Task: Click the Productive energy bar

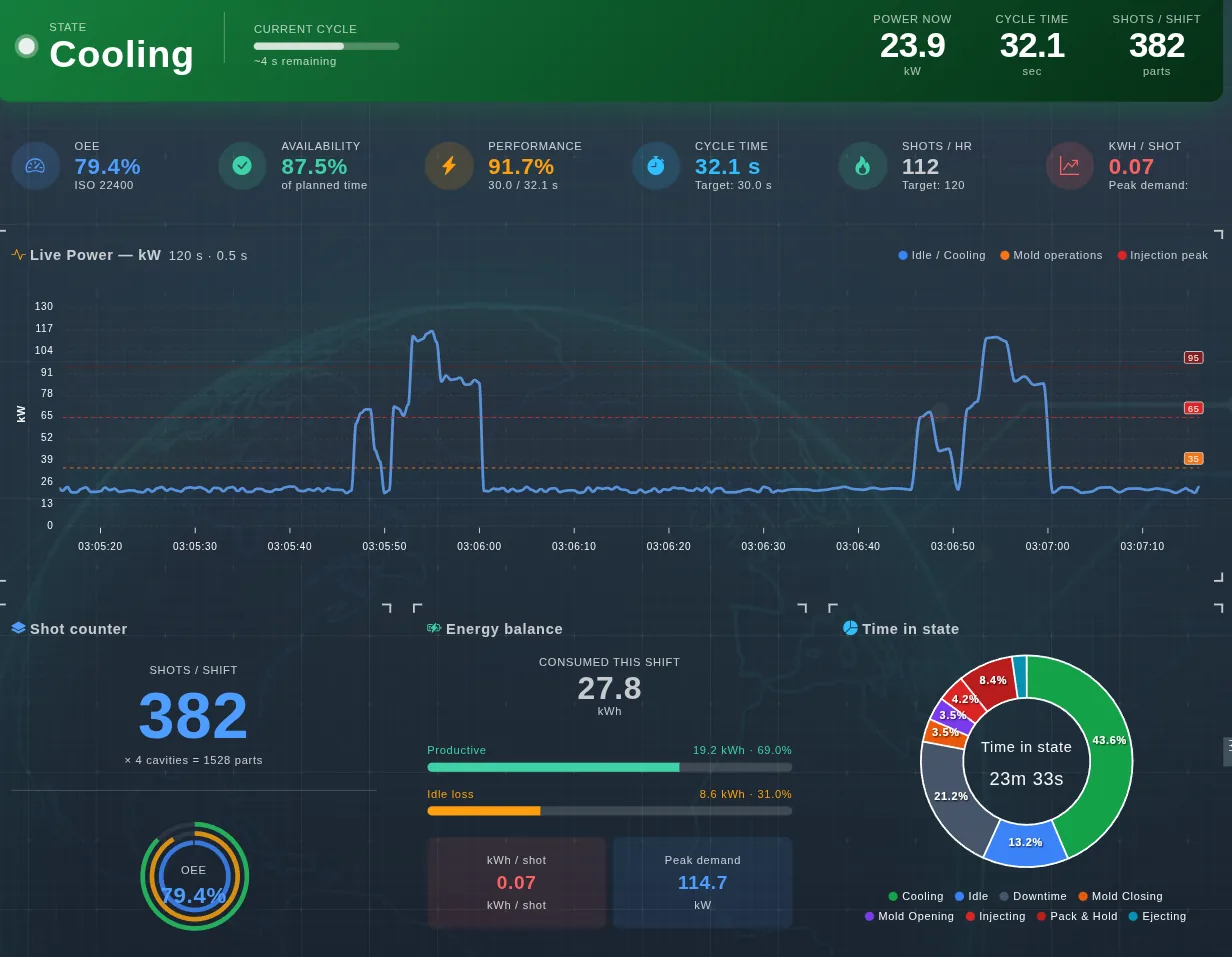Action: (610, 767)
